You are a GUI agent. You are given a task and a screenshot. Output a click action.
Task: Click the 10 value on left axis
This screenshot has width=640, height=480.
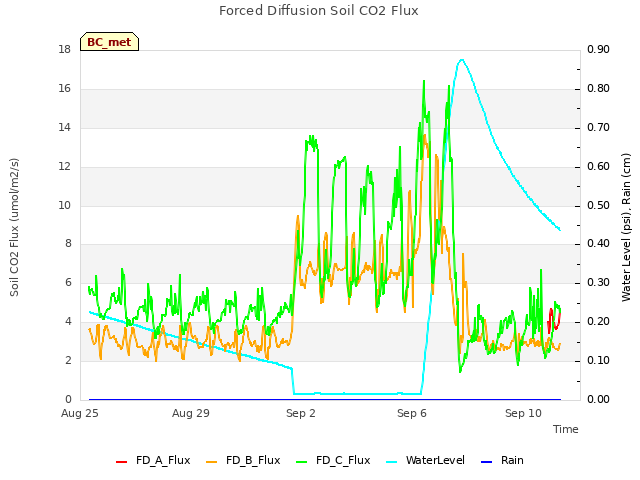(65, 205)
